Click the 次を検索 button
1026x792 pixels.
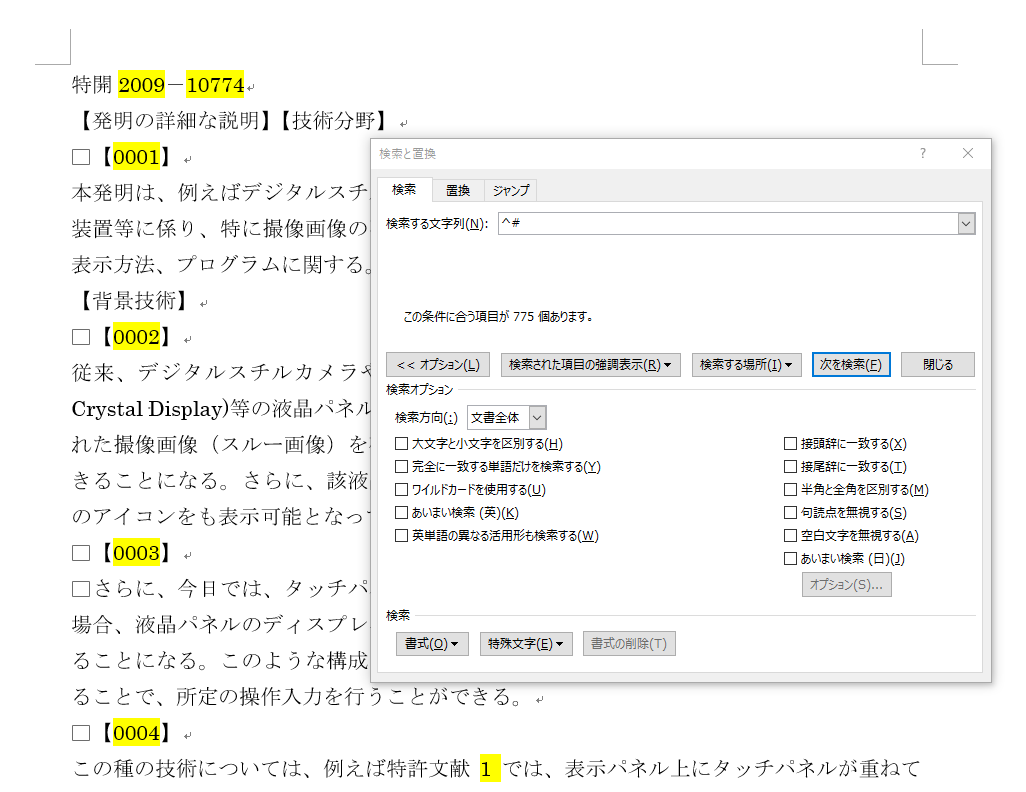(850, 365)
